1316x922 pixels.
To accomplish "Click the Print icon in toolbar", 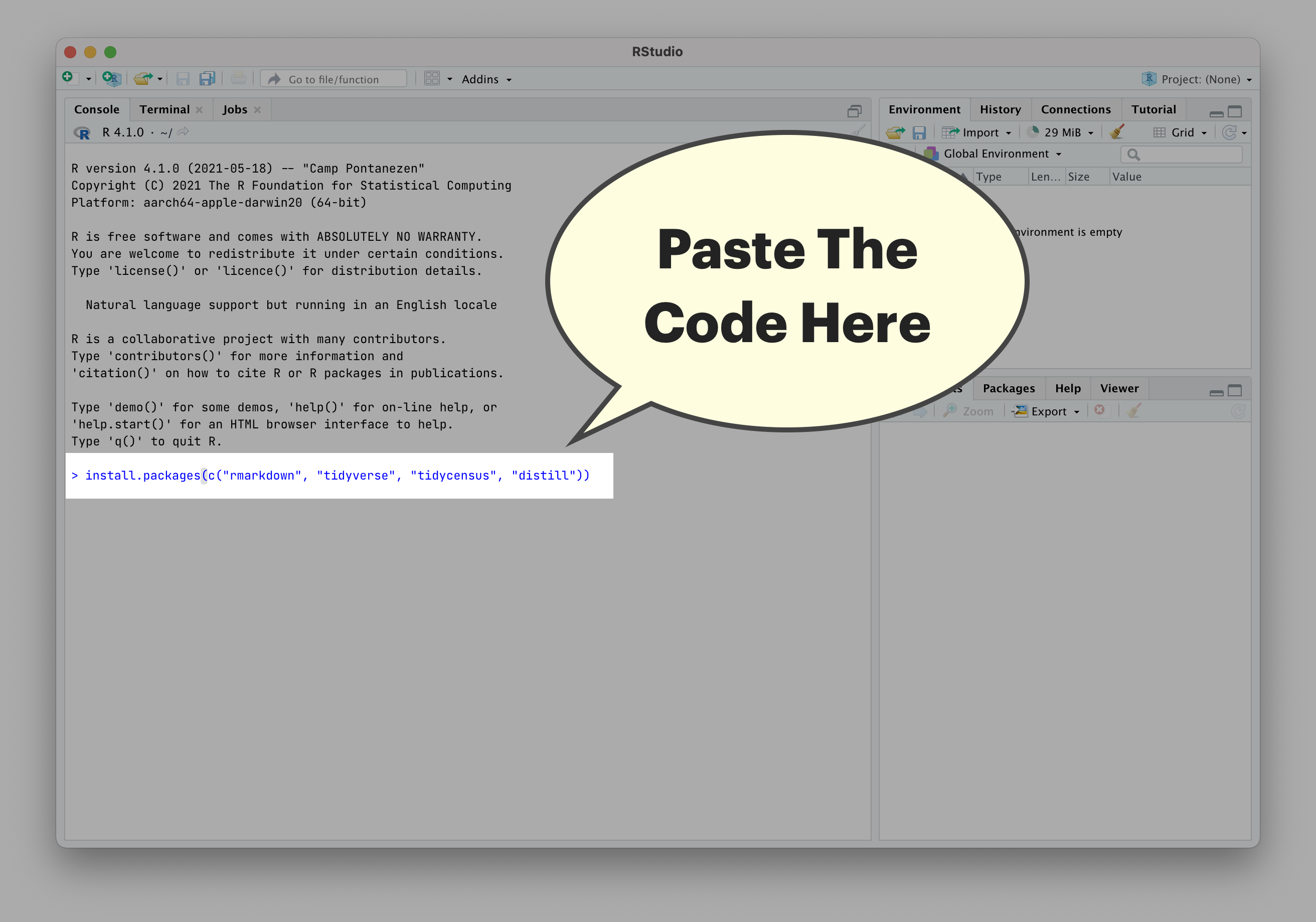I will [238, 79].
